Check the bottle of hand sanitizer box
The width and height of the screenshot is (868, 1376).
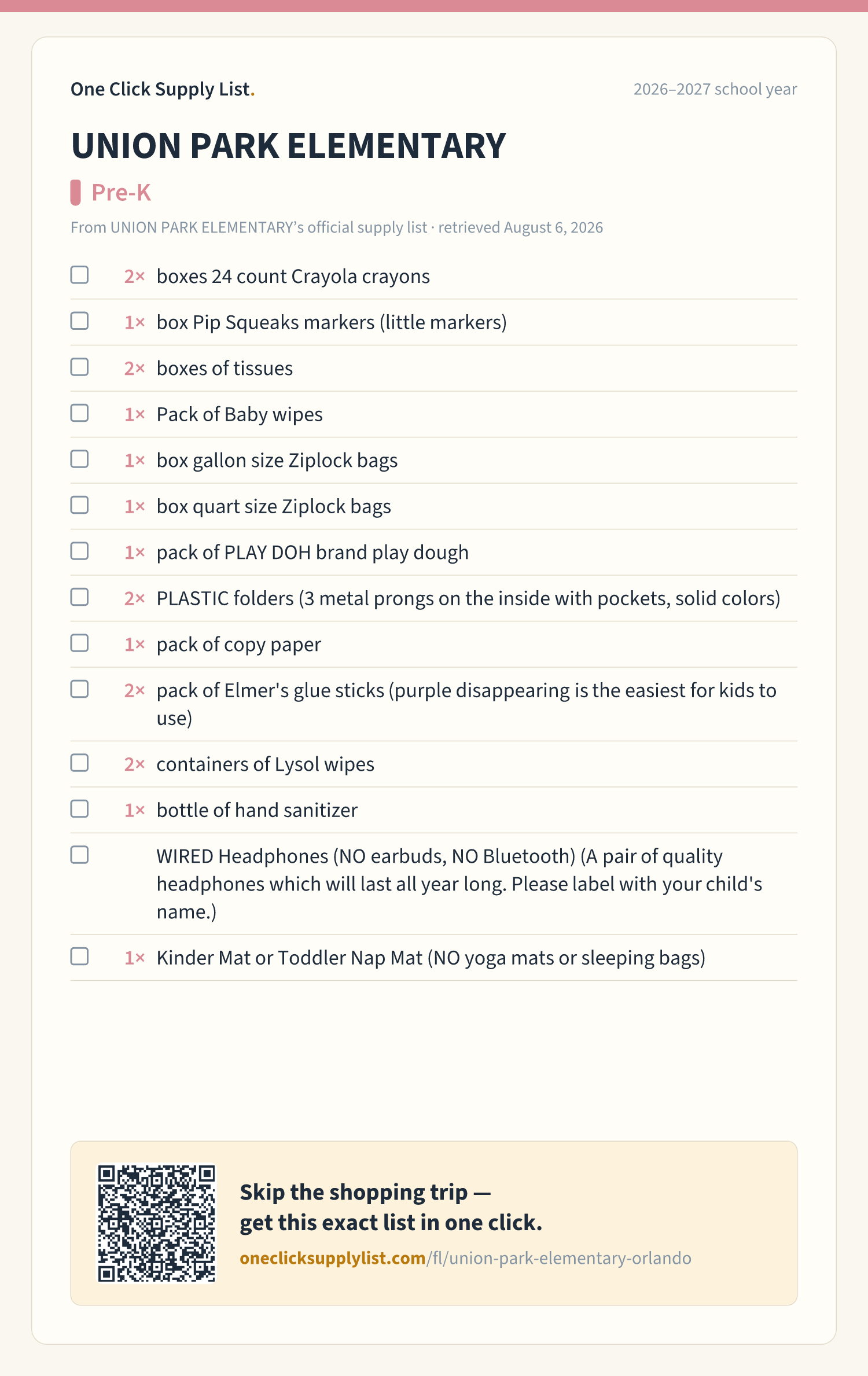(79, 809)
